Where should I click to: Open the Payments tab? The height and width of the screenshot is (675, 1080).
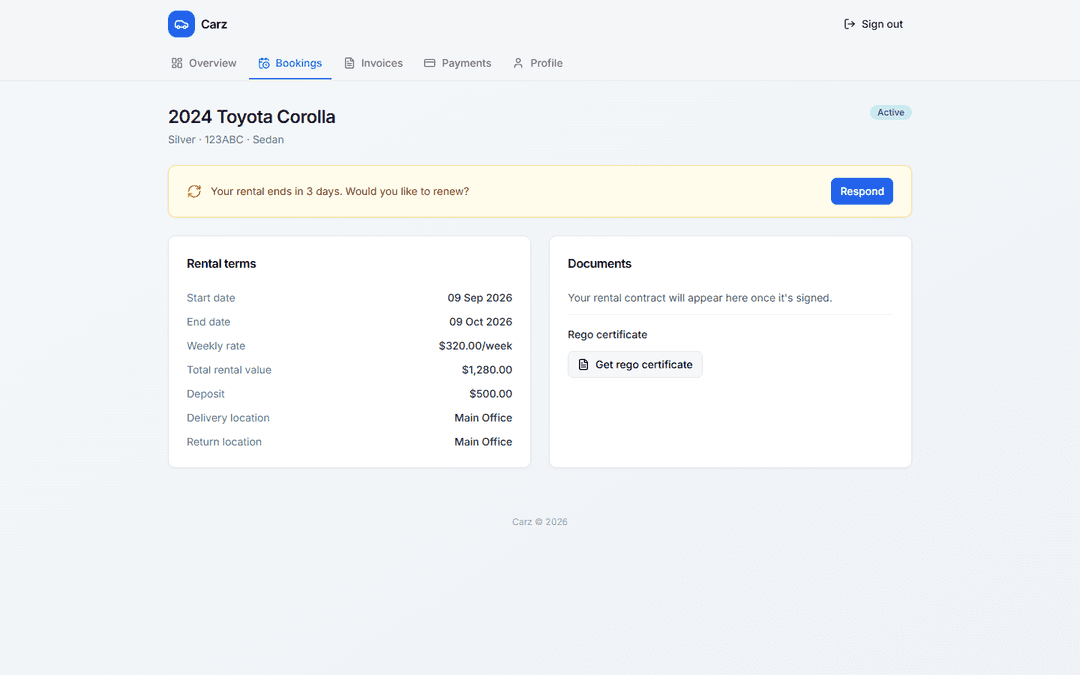457,63
